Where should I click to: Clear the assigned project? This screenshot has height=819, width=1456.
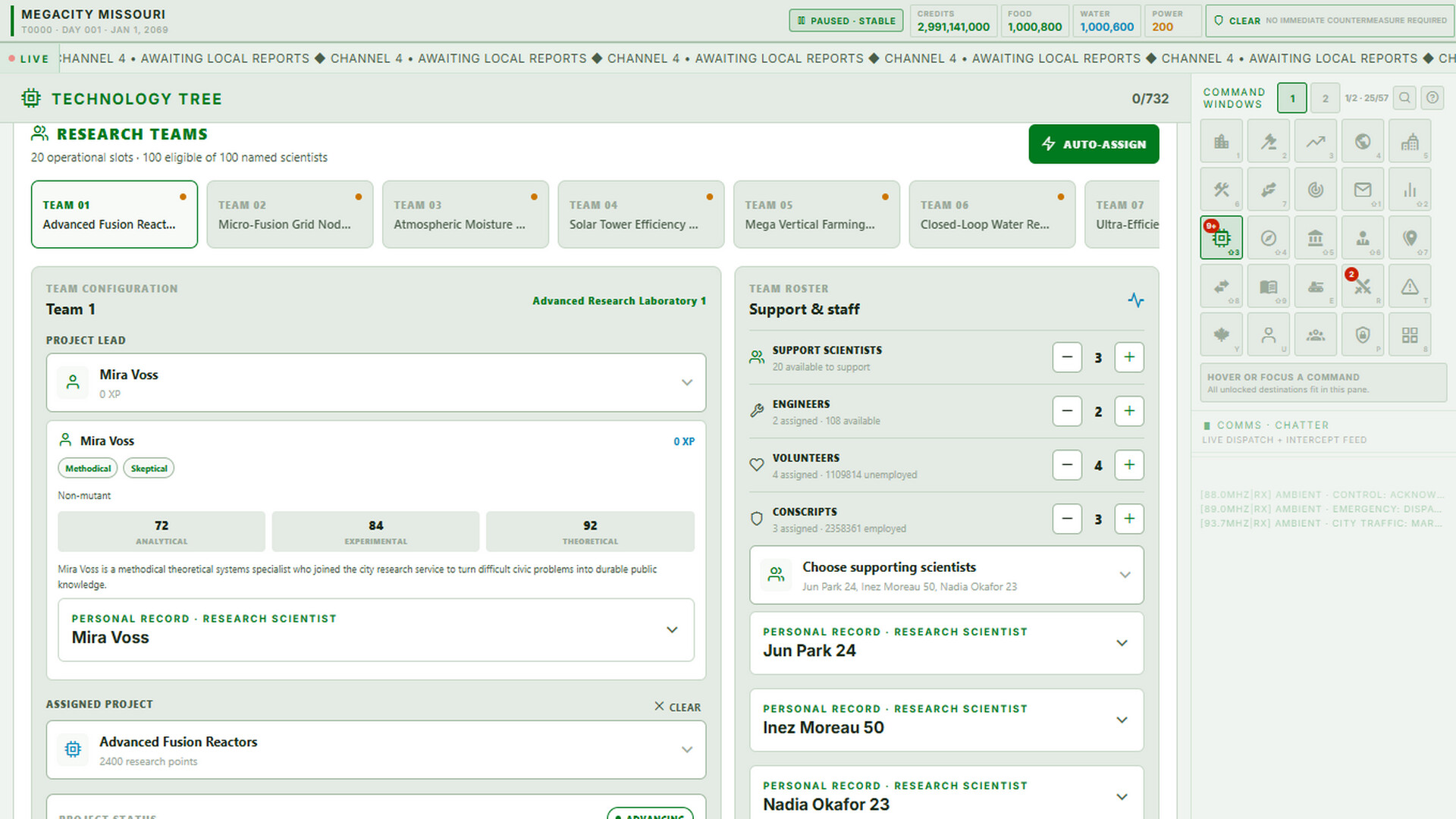(677, 707)
